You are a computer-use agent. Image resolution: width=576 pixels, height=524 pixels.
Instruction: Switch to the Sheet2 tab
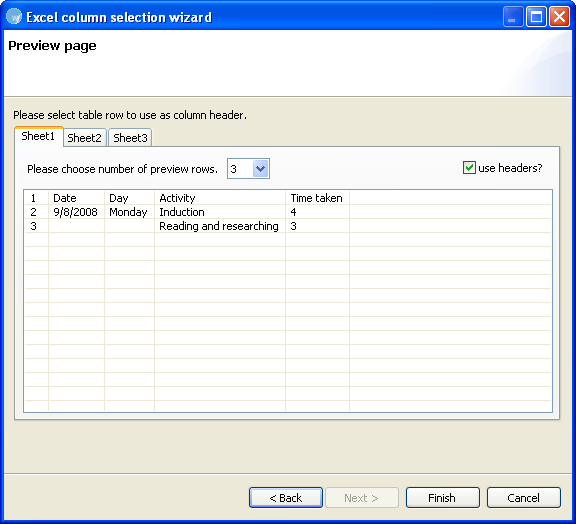[84, 138]
